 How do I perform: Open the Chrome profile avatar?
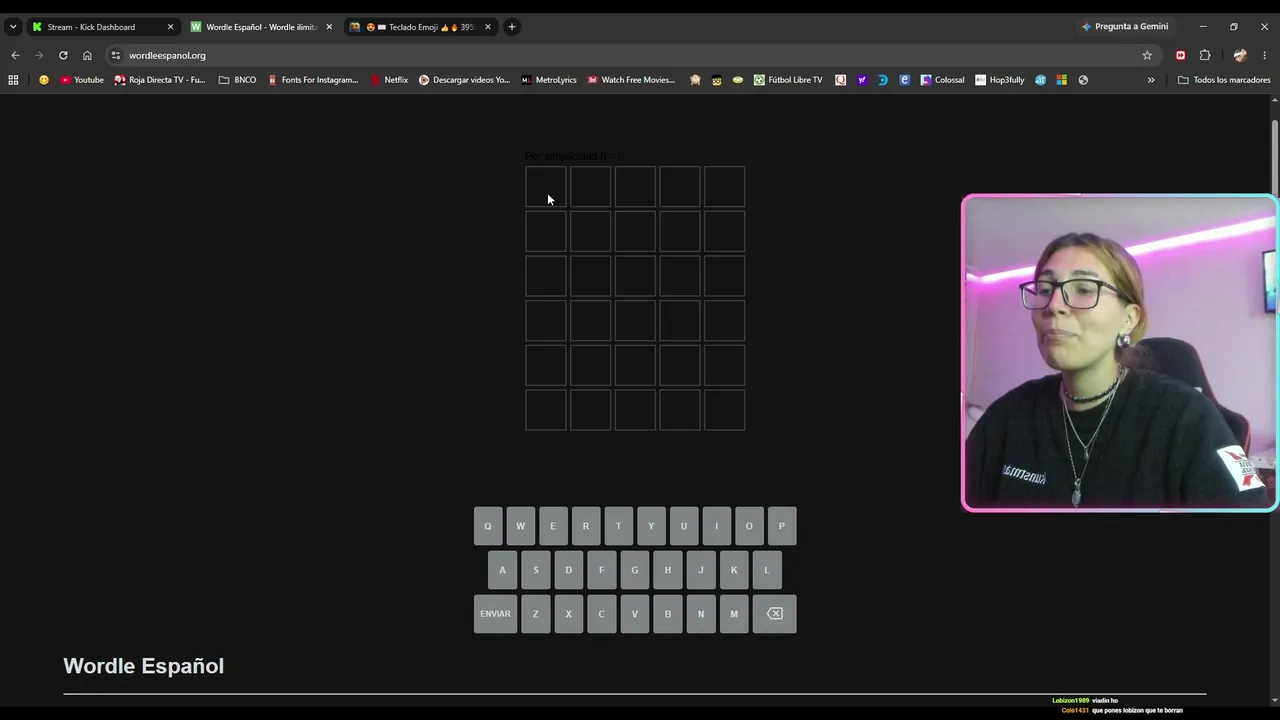click(1240, 55)
